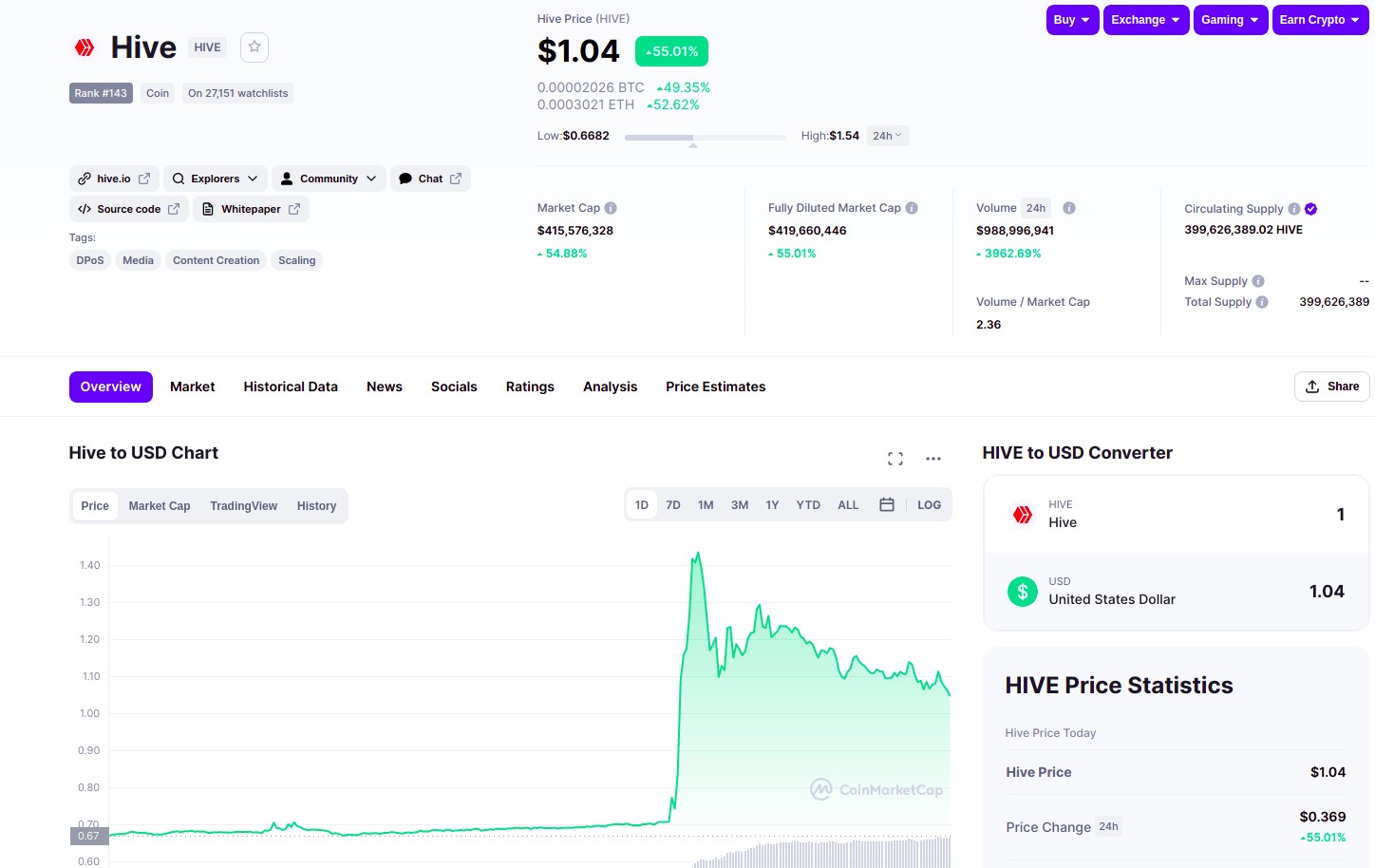Open the chart calendar date picker
1375x868 pixels.
[887, 505]
